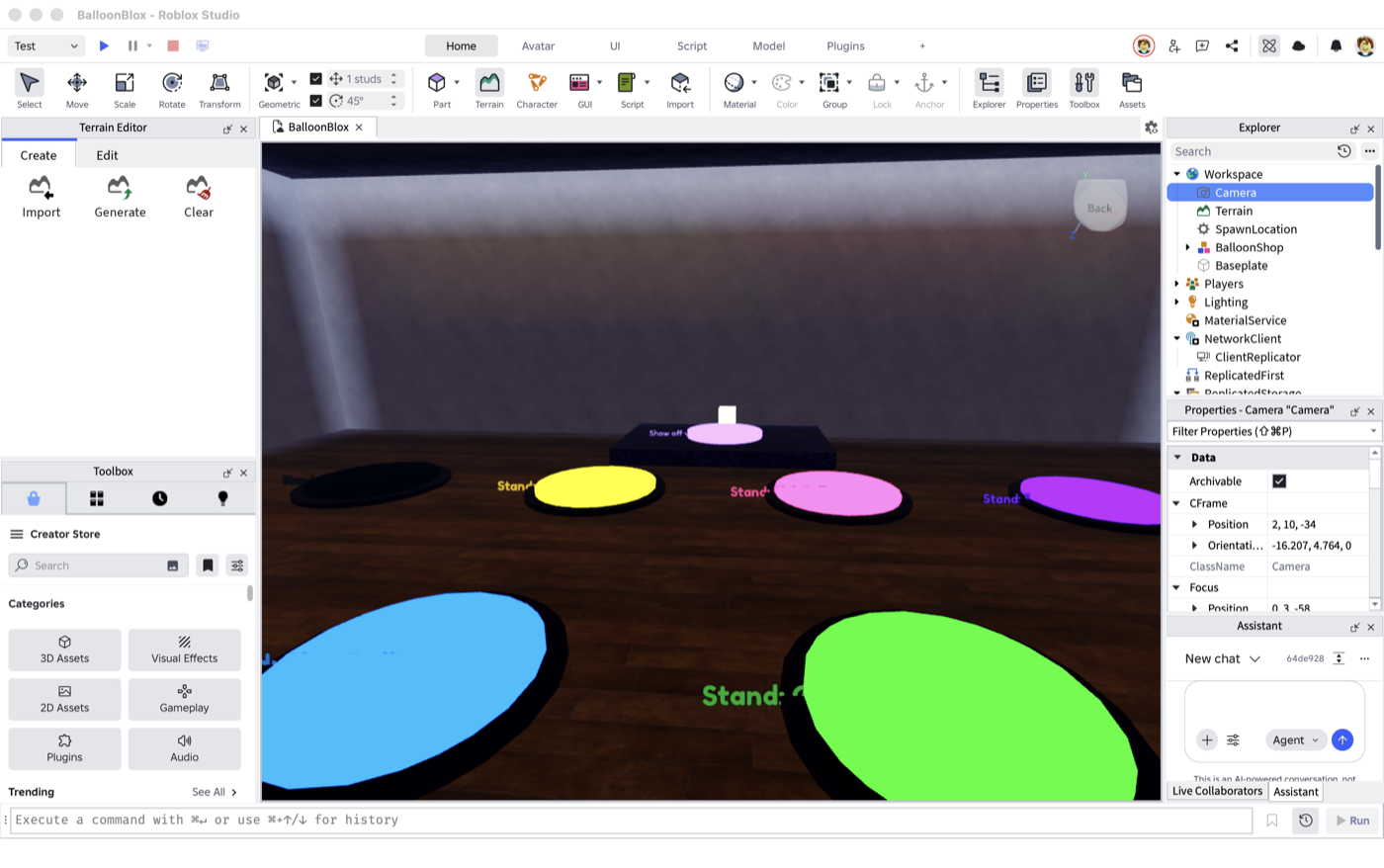
Task: Stop the test with red square
Action: pos(173,45)
